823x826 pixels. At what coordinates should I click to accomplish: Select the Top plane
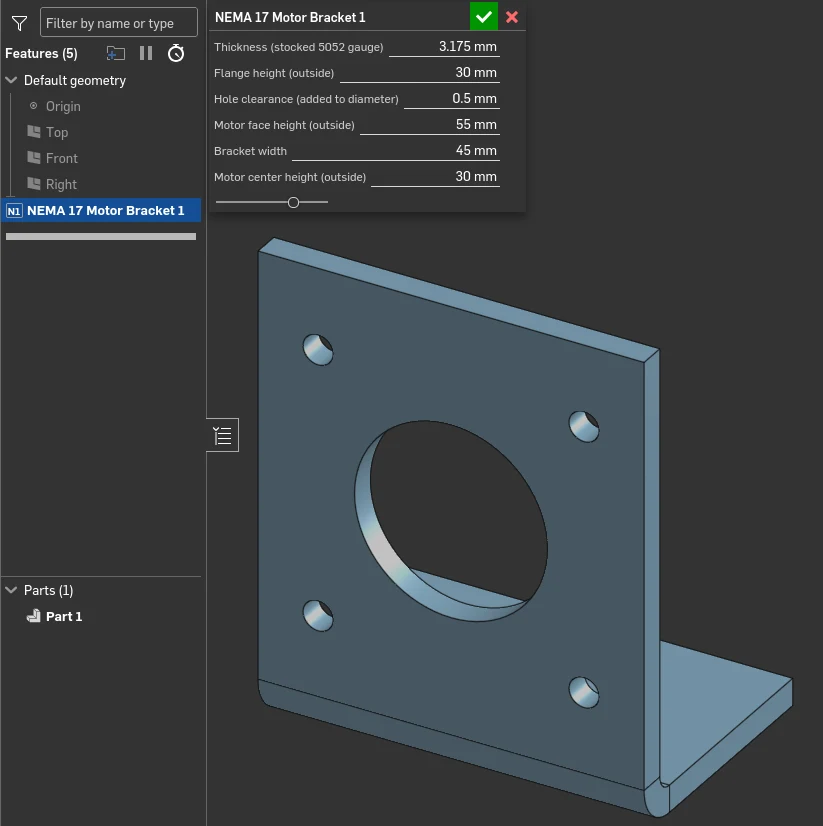[57, 132]
